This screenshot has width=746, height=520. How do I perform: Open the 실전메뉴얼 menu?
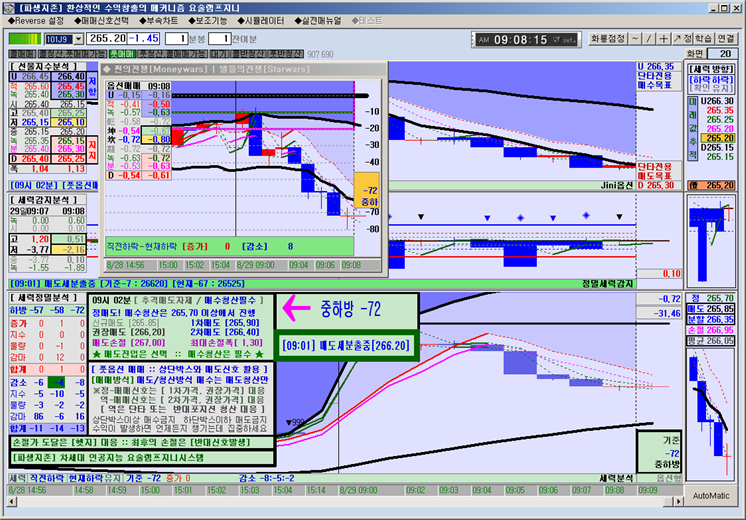coord(318,21)
